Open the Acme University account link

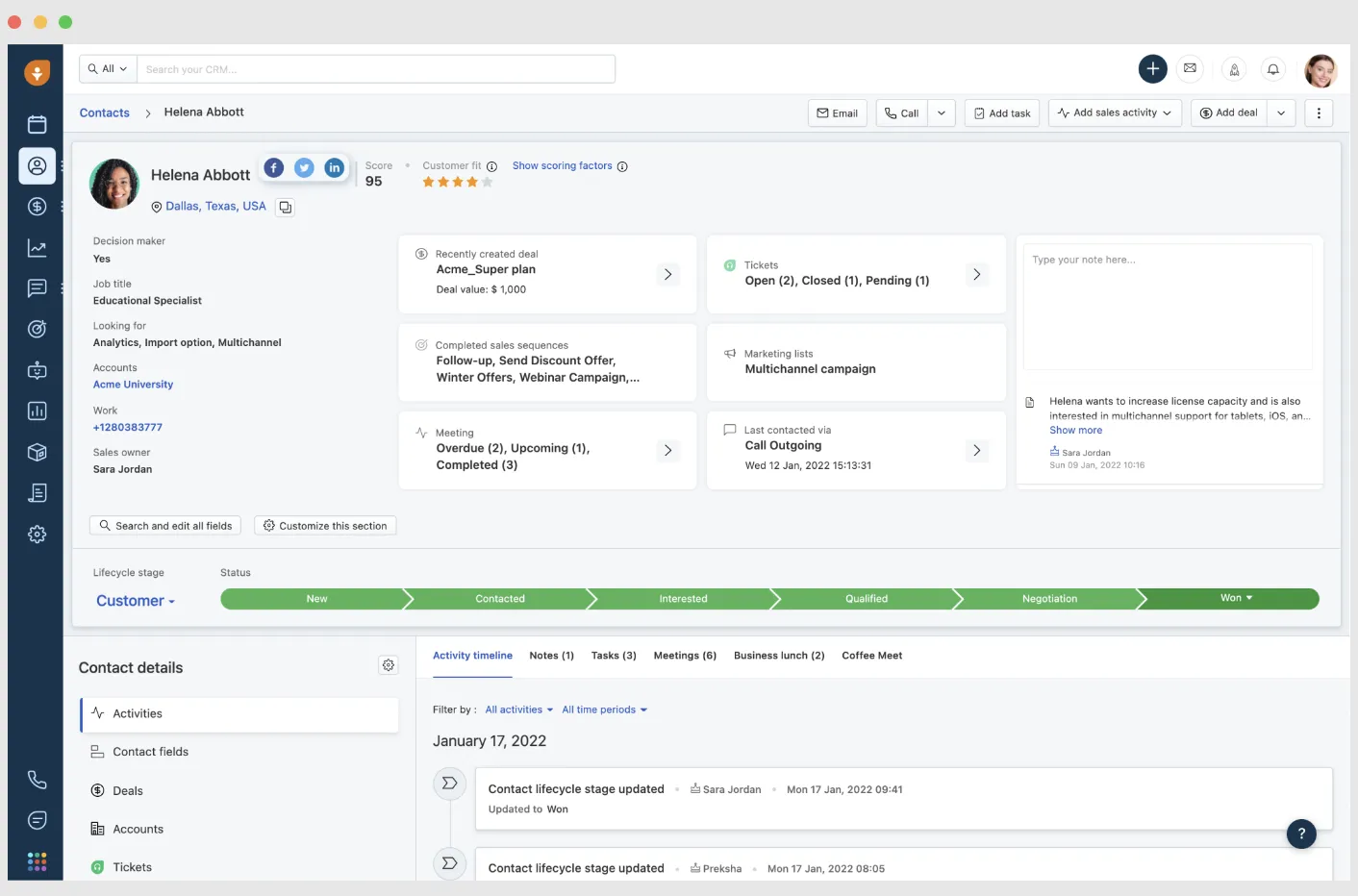click(x=134, y=385)
